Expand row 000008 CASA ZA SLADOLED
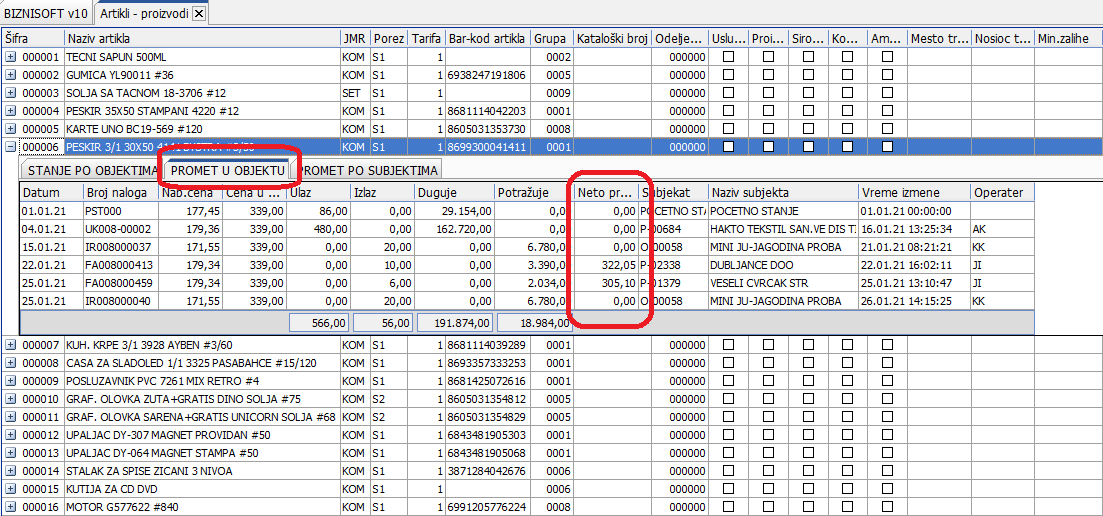The width and height of the screenshot is (1103, 516). coord(11,363)
